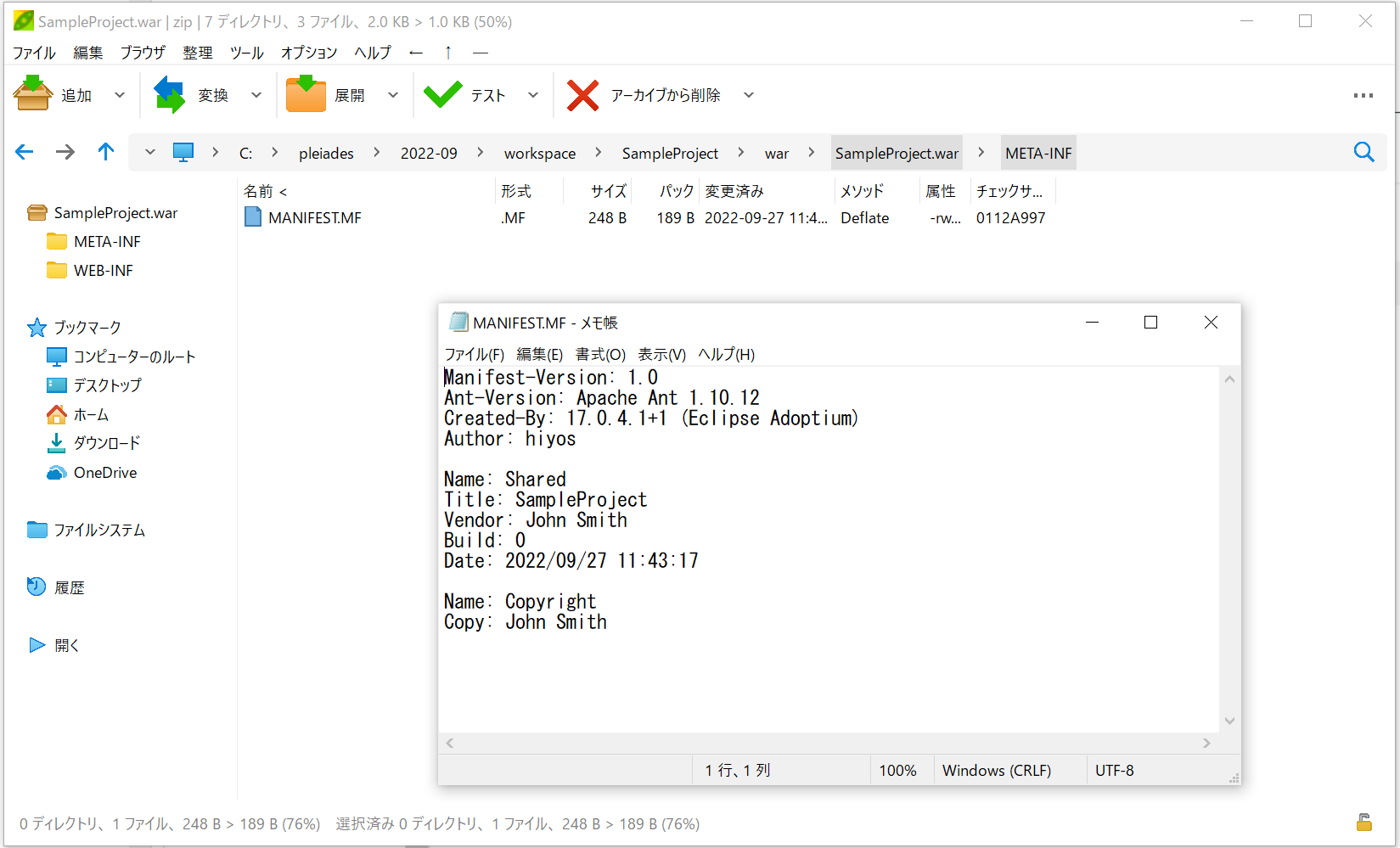
Task: Click the dash icon in menu bar
Action: [481, 53]
